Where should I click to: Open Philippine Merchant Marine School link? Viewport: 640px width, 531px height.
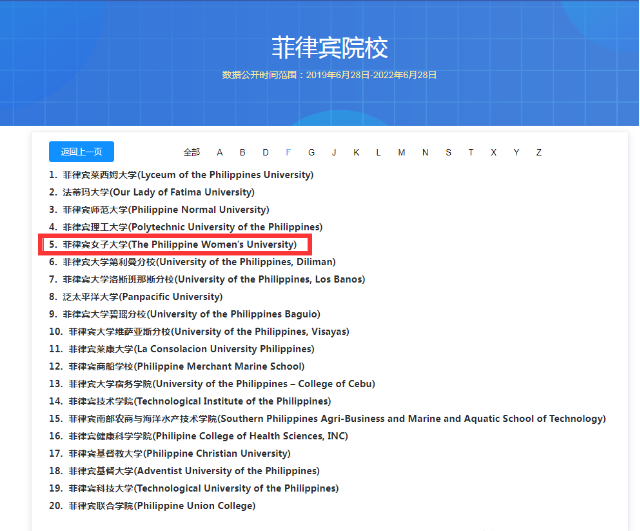[x=182, y=367]
